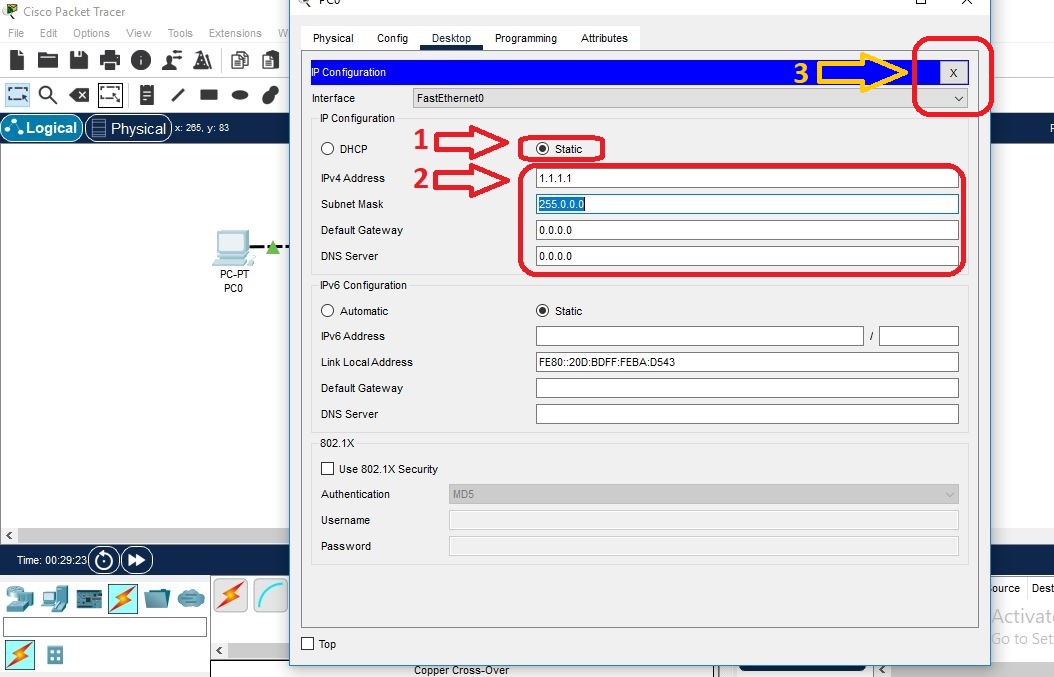Switch IPv4 addressing to DHCP
The image size is (1054, 677).
point(327,147)
